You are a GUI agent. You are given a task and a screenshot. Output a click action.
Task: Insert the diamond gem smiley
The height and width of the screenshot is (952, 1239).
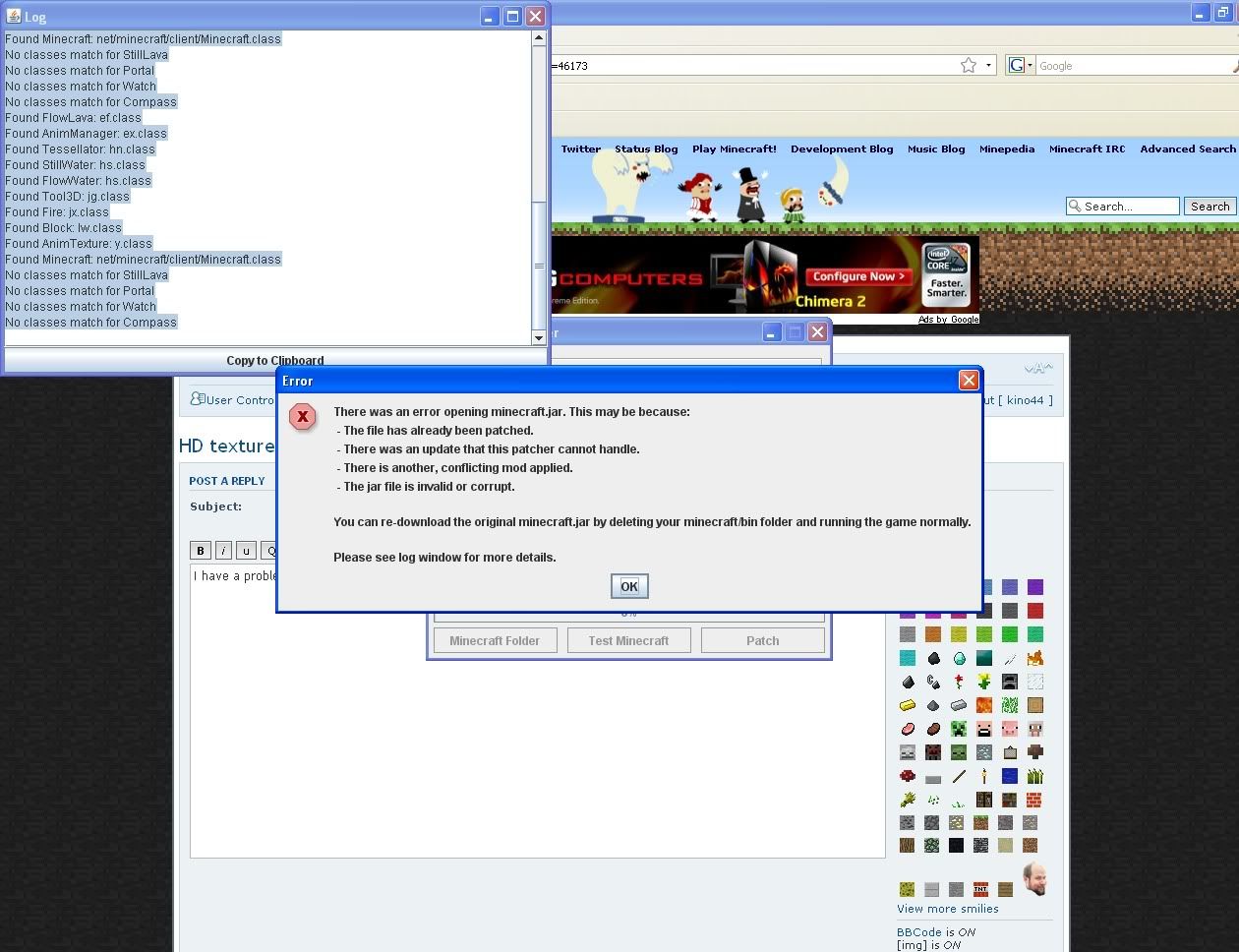[959, 658]
